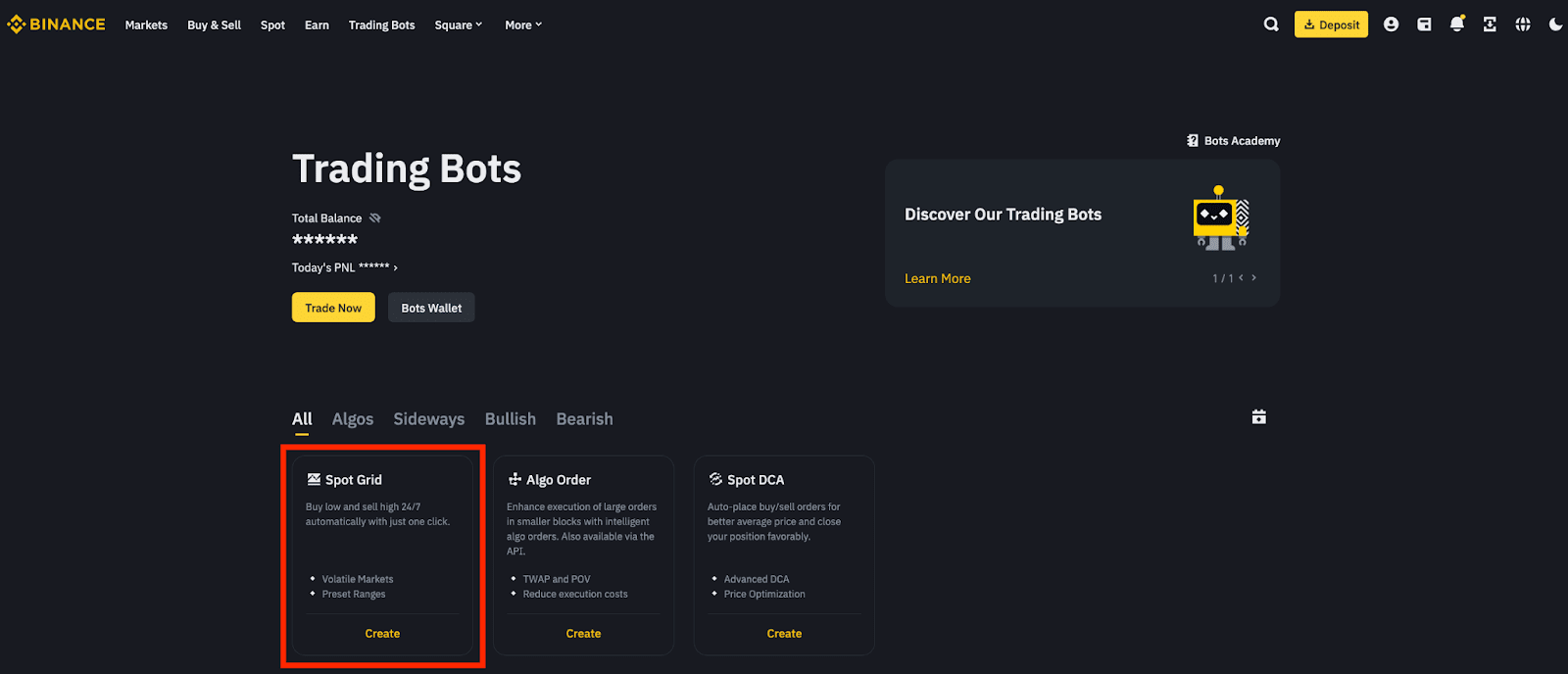Switch to the Bullish tab
Screen dimensions: 1568x674
coord(511,419)
